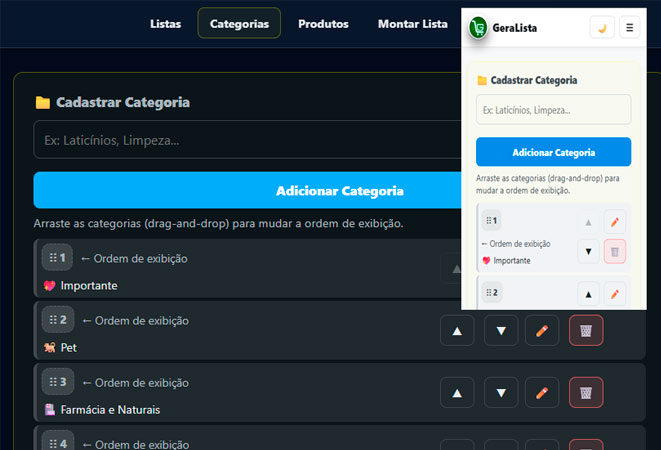
Task: Grab drag handle number 2 for Pet
Action: coord(58,320)
